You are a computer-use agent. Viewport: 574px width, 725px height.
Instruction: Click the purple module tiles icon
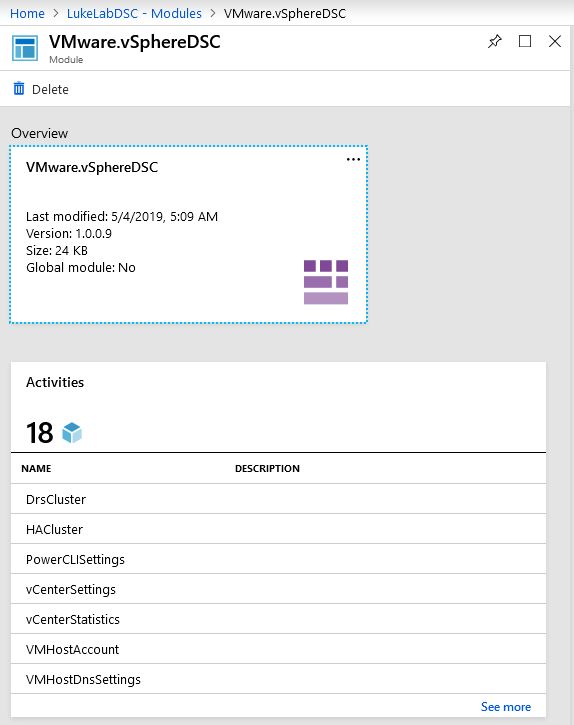326,282
